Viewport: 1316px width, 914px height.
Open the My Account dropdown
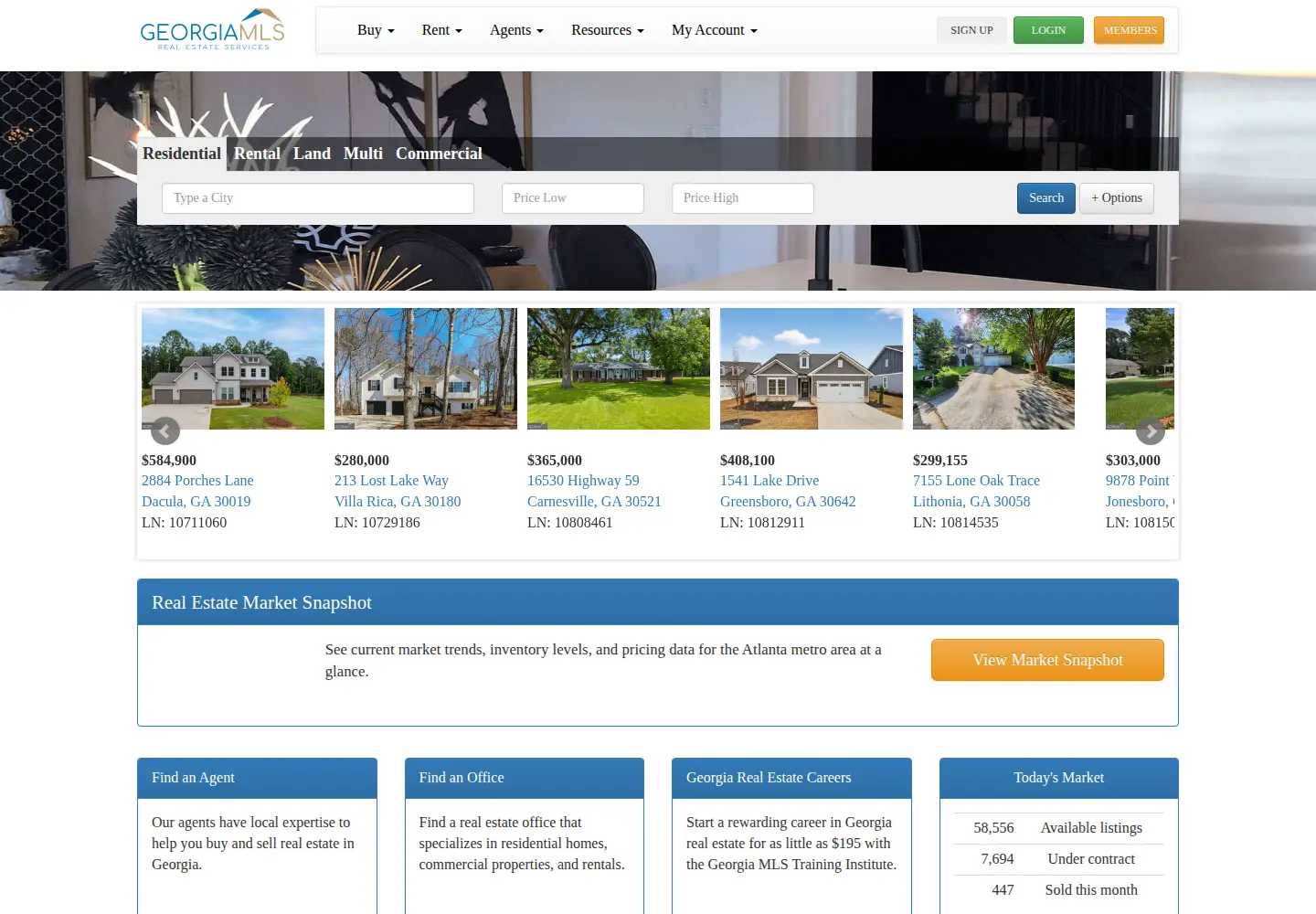pyautogui.click(x=715, y=30)
